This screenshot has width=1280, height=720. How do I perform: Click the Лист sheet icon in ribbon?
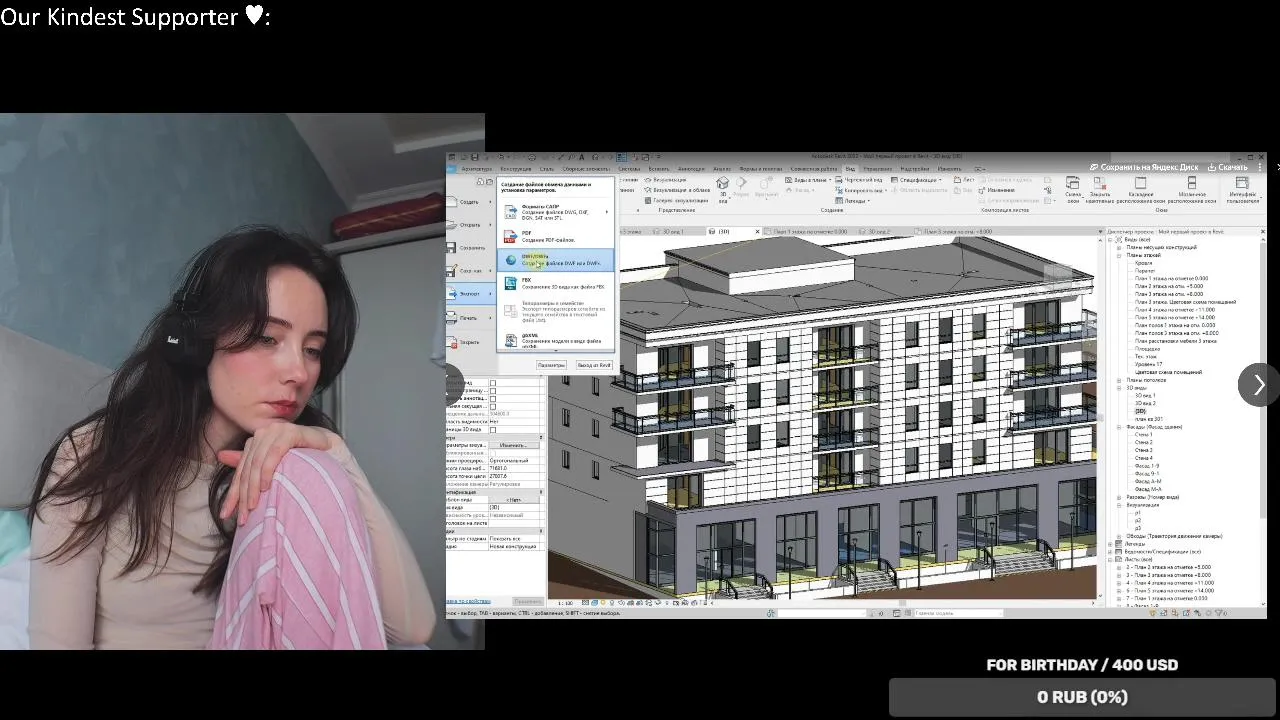[x=957, y=180]
